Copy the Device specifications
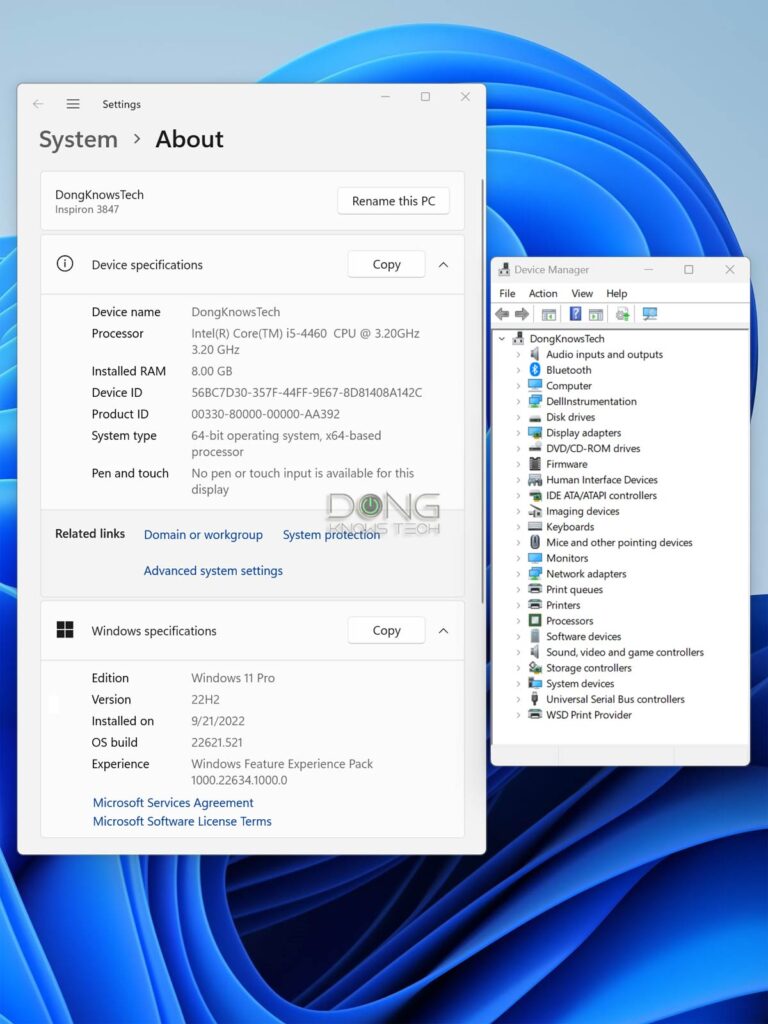This screenshot has height=1024, width=768. click(x=386, y=264)
